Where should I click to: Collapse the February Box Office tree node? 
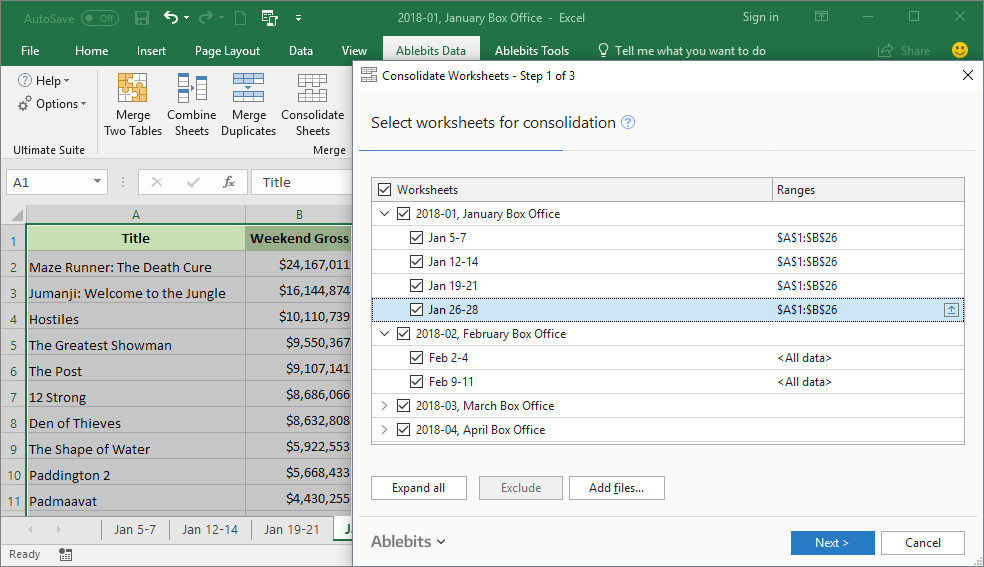click(x=385, y=334)
